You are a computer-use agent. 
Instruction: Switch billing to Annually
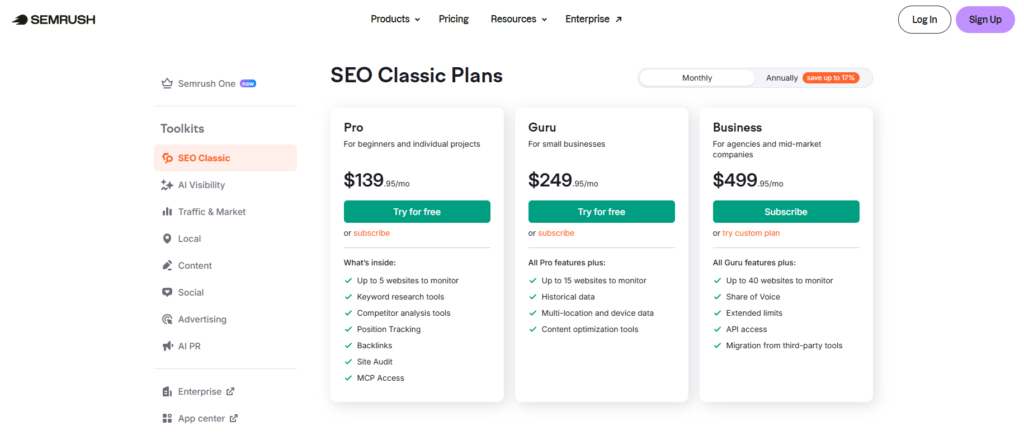click(x=782, y=78)
